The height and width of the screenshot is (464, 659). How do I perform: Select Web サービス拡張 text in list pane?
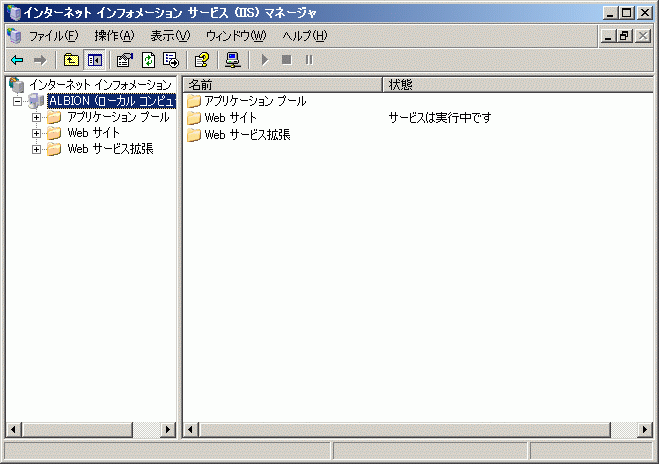247,134
